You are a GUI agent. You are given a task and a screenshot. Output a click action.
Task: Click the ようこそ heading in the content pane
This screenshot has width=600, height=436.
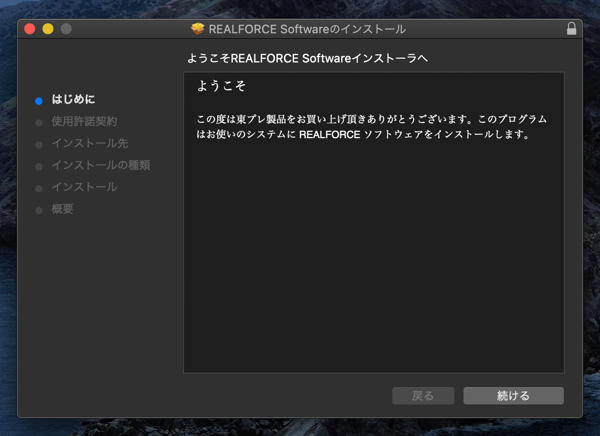tap(221, 86)
